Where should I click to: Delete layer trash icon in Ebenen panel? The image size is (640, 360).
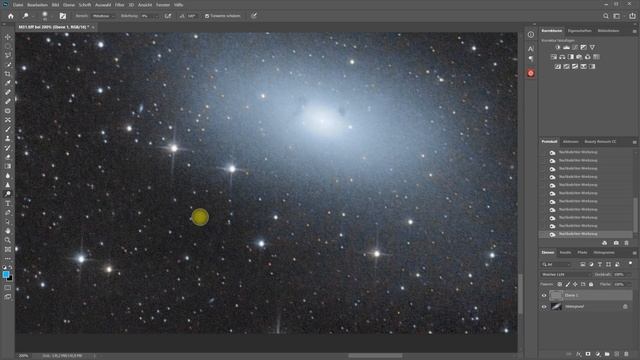(x=626, y=354)
